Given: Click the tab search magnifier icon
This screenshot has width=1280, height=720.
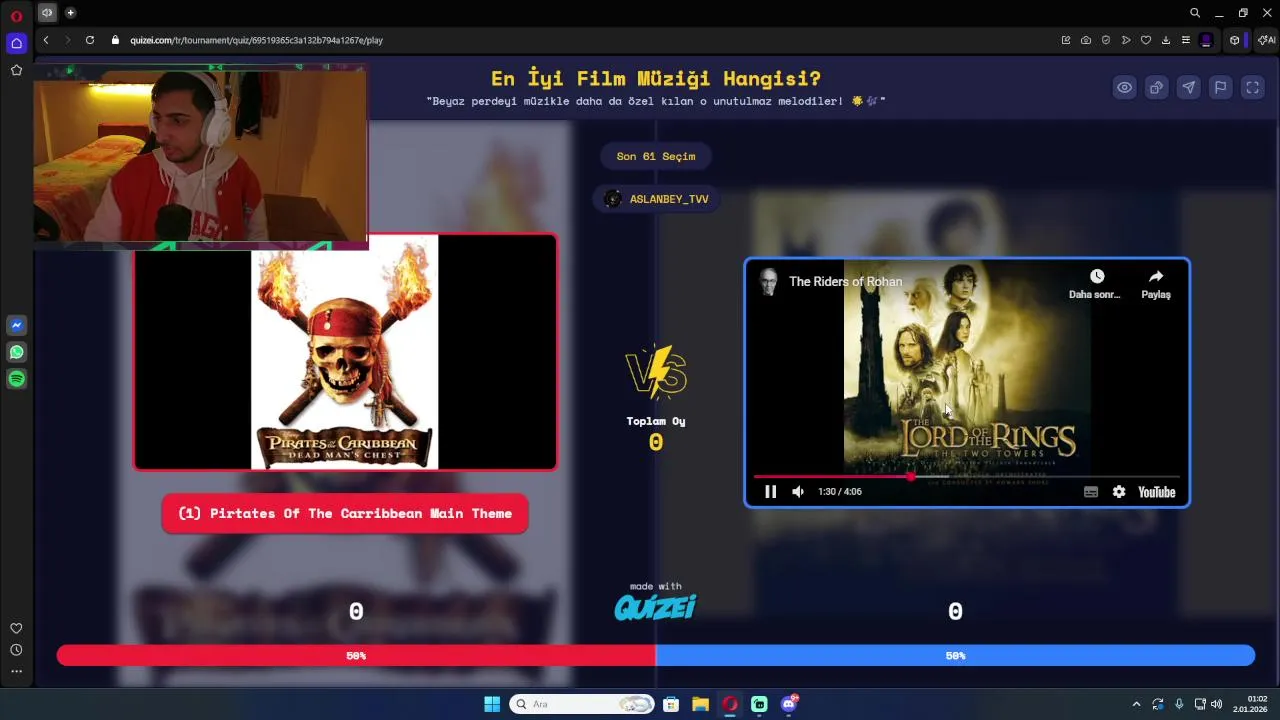Looking at the screenshot, I should [x=1195, y=13].
